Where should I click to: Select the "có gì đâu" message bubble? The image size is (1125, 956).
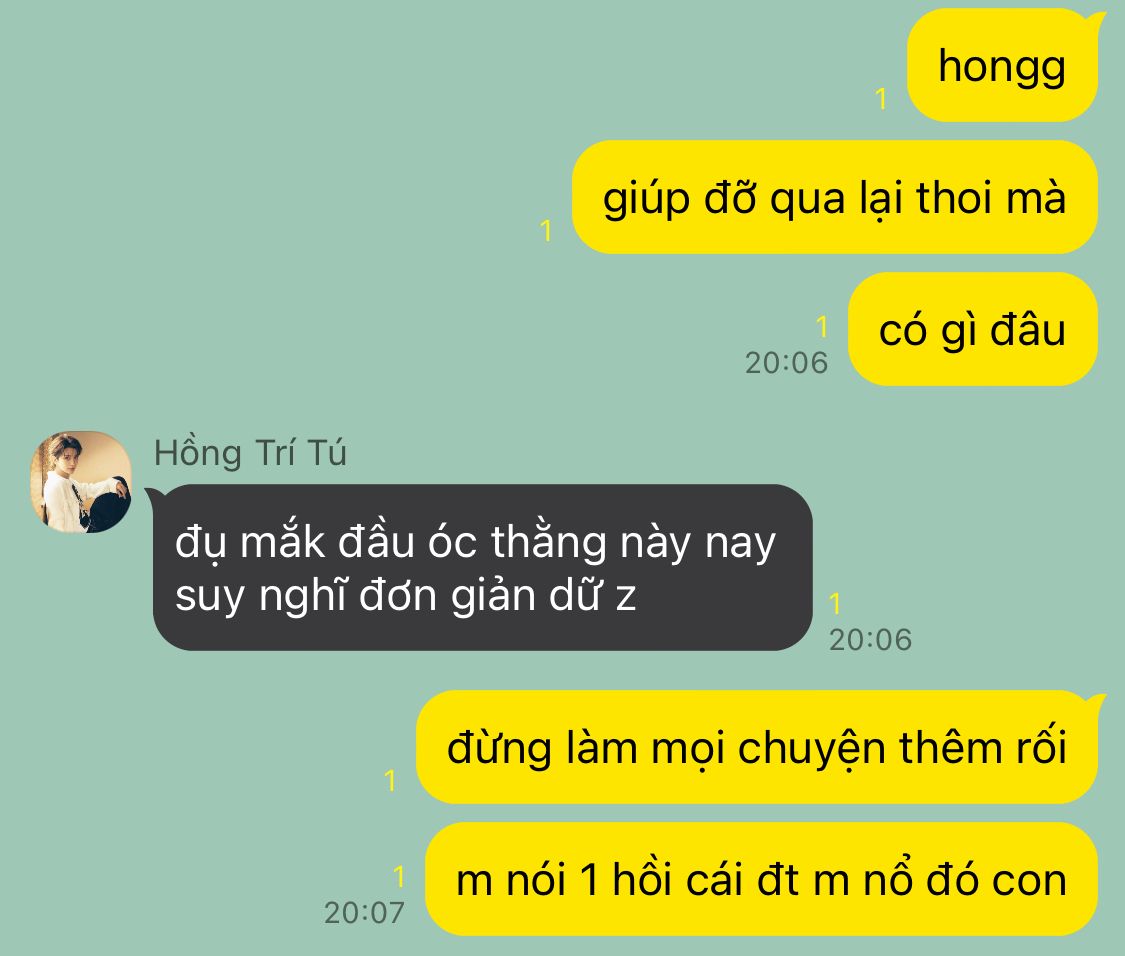973,329
